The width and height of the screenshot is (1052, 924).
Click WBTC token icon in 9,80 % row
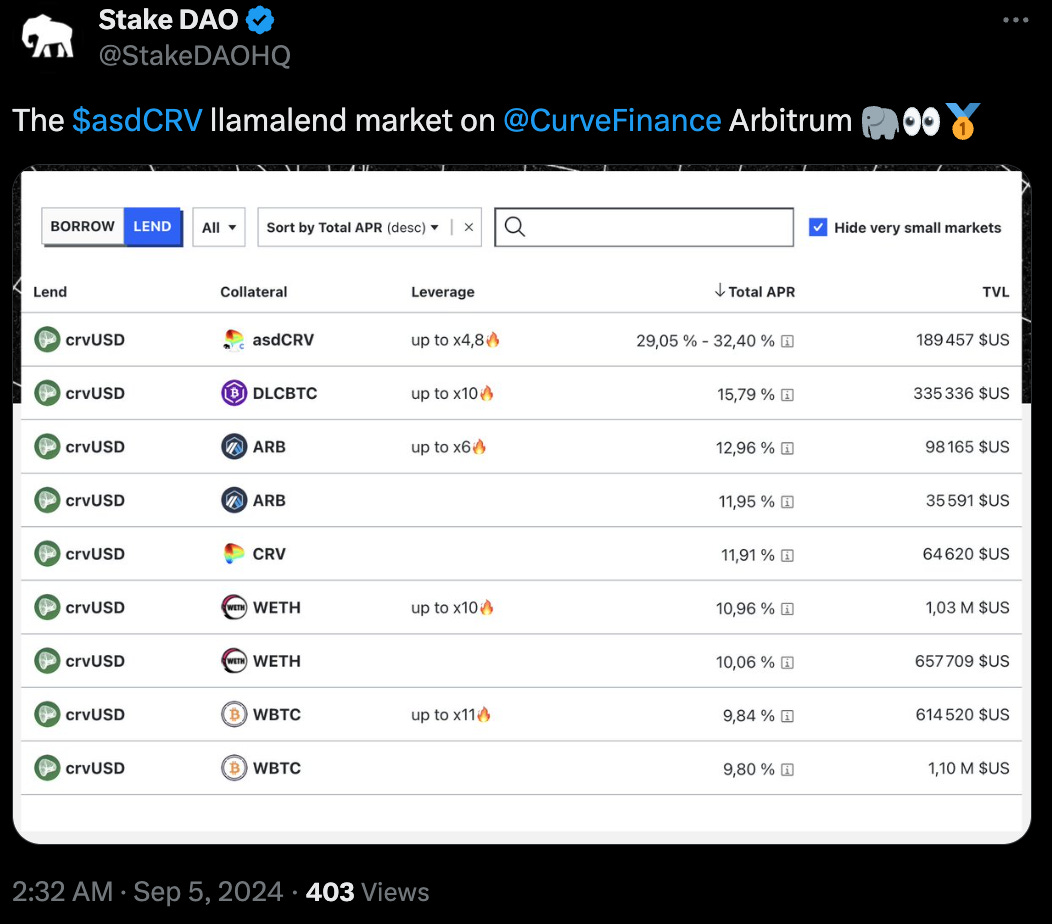(x=233, y=768)
